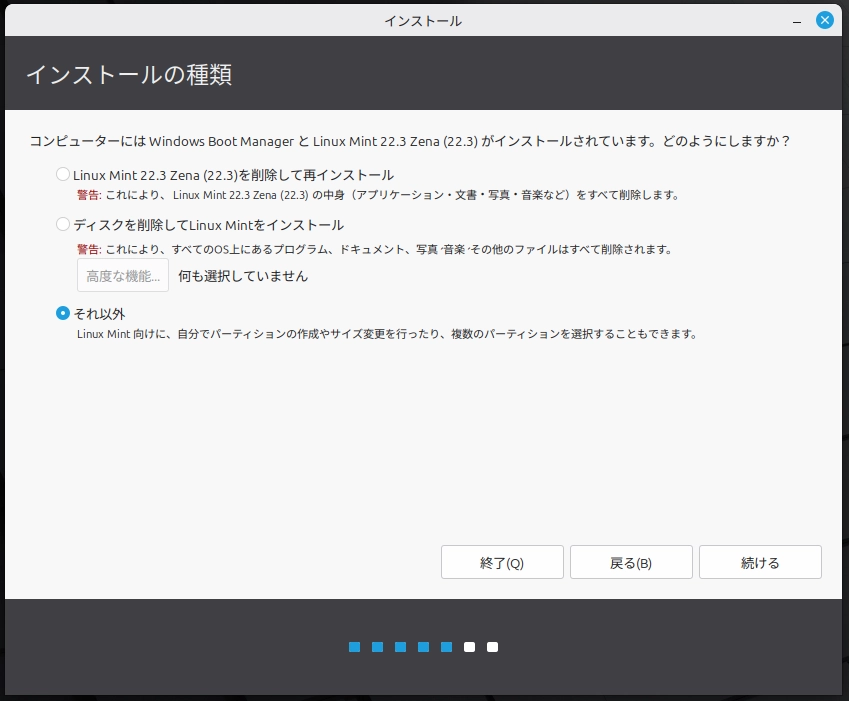Click the outlined current-step progress square

(x=469, y=647)
